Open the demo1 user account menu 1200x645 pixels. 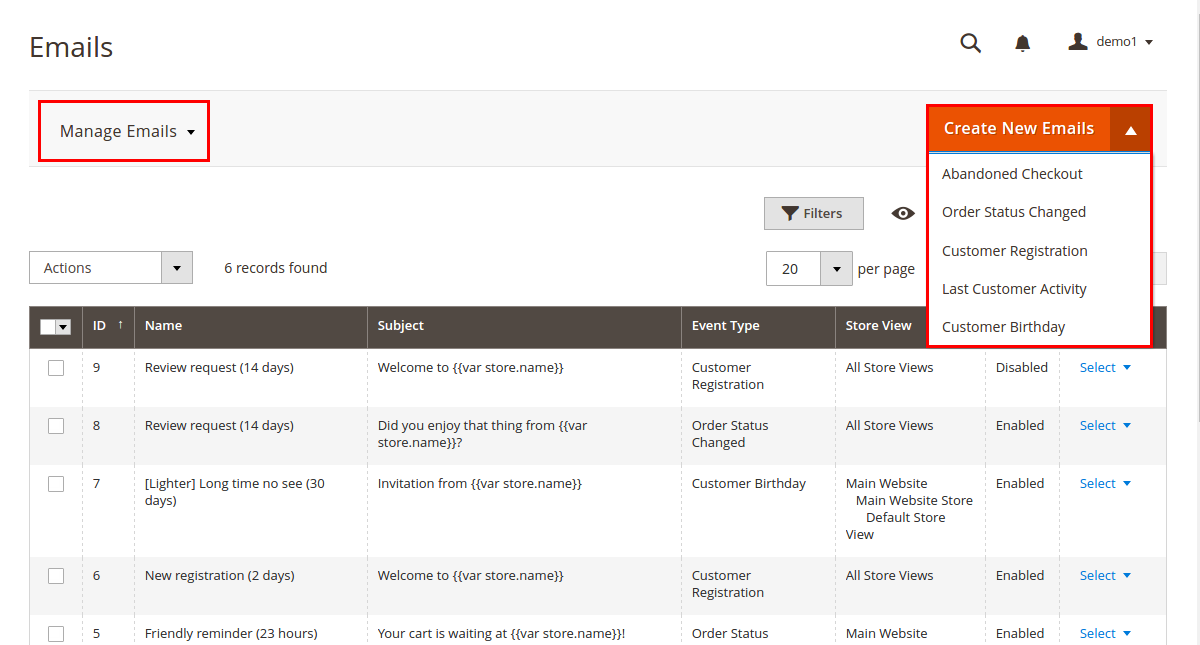pos(1111,42)
